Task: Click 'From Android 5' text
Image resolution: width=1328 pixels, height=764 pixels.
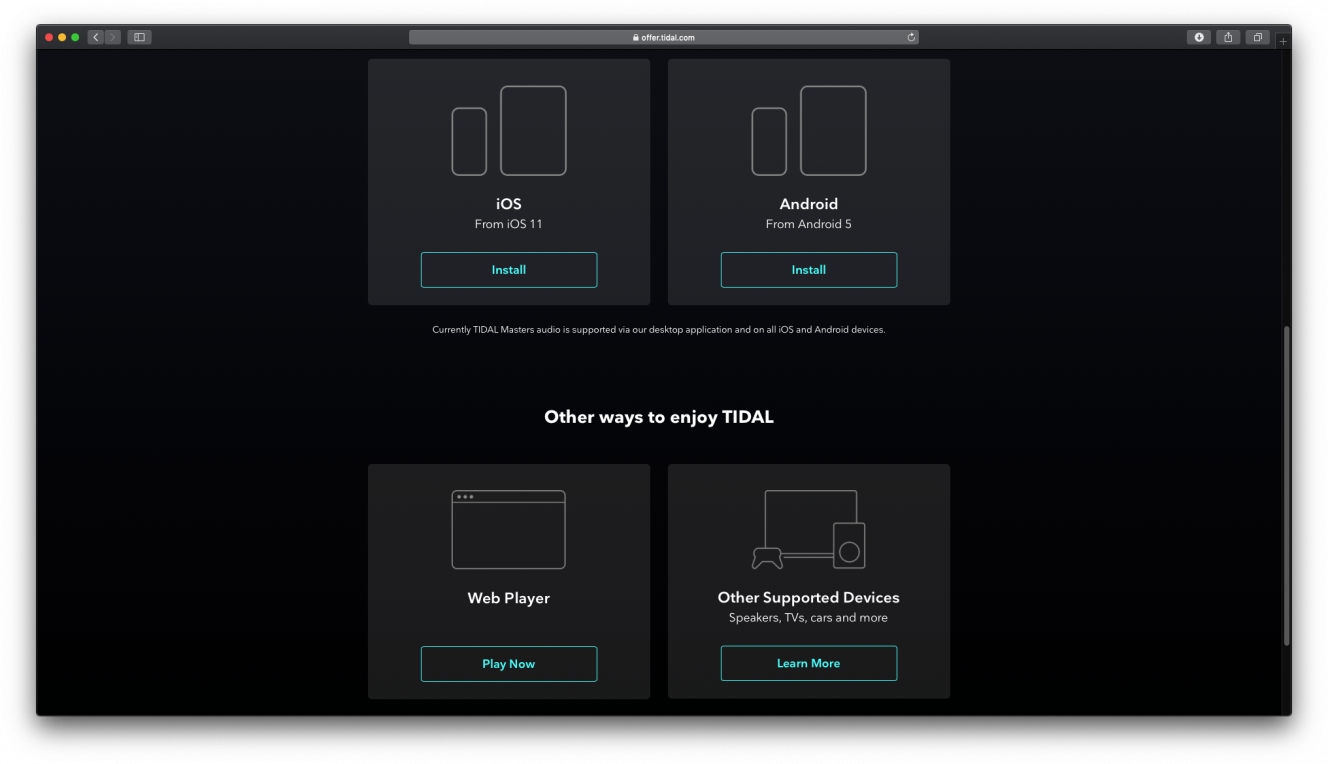Action: 808,224
